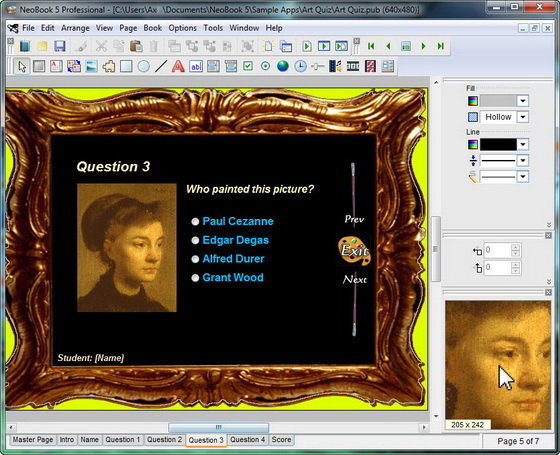Click the blue New Book icon

pos(25,46)
